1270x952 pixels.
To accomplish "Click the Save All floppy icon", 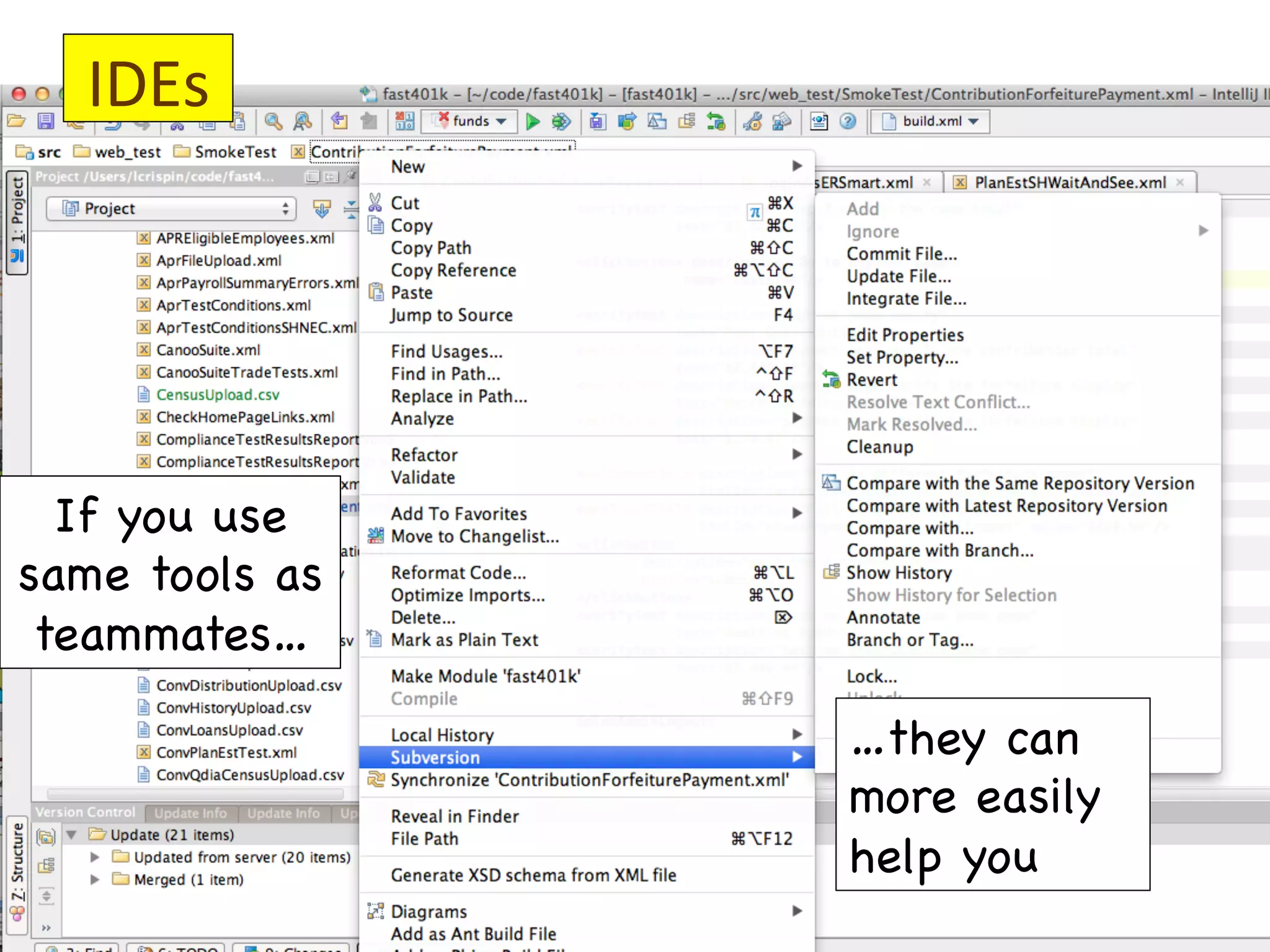I will click(x=46, y=121).
